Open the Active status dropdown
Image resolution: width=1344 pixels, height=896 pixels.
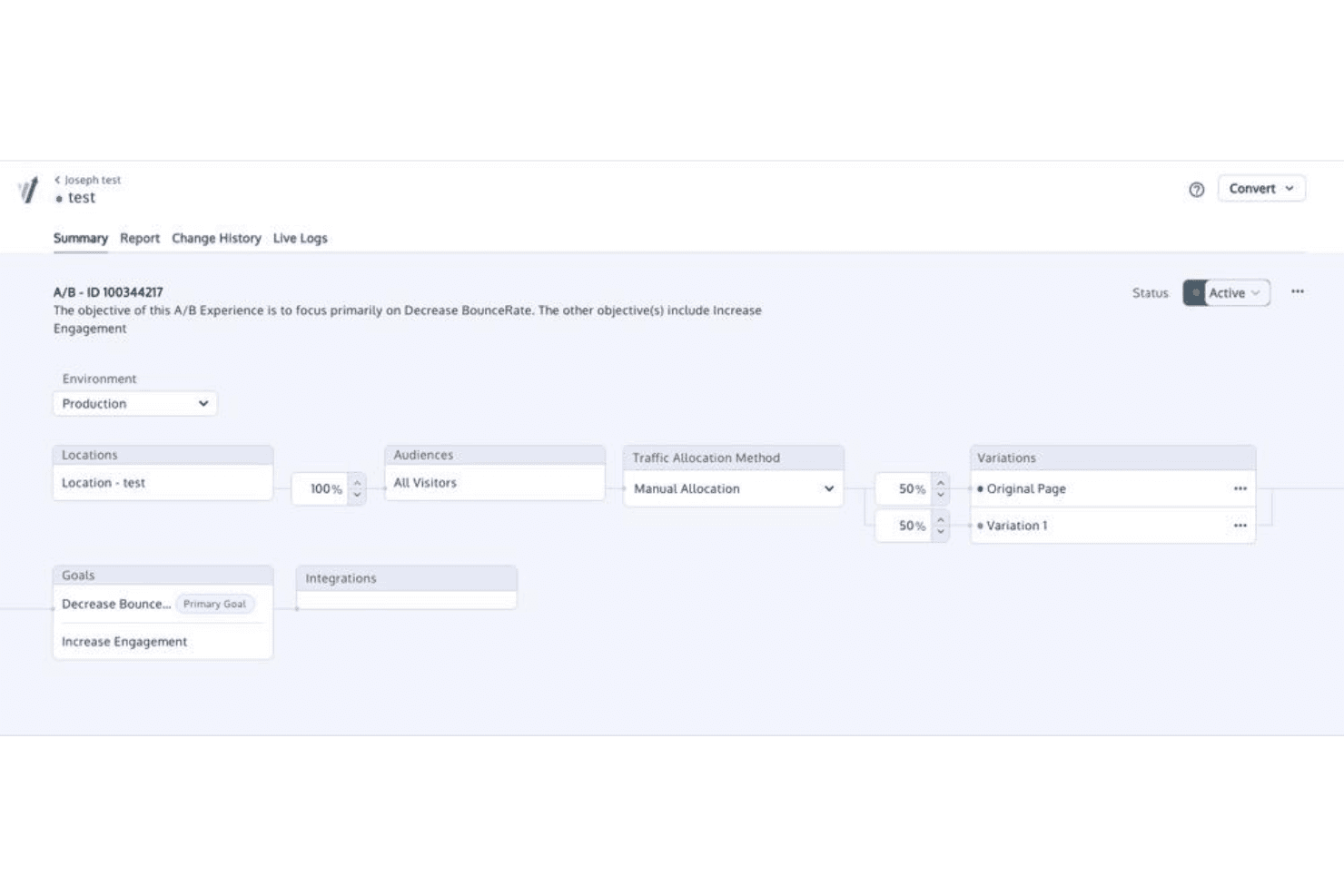[x=1226, y=292]
